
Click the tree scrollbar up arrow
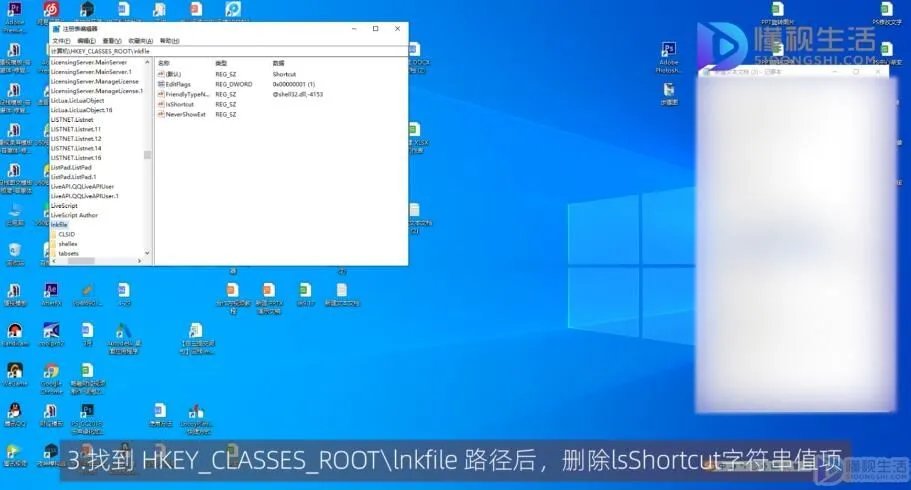(147, 62)
